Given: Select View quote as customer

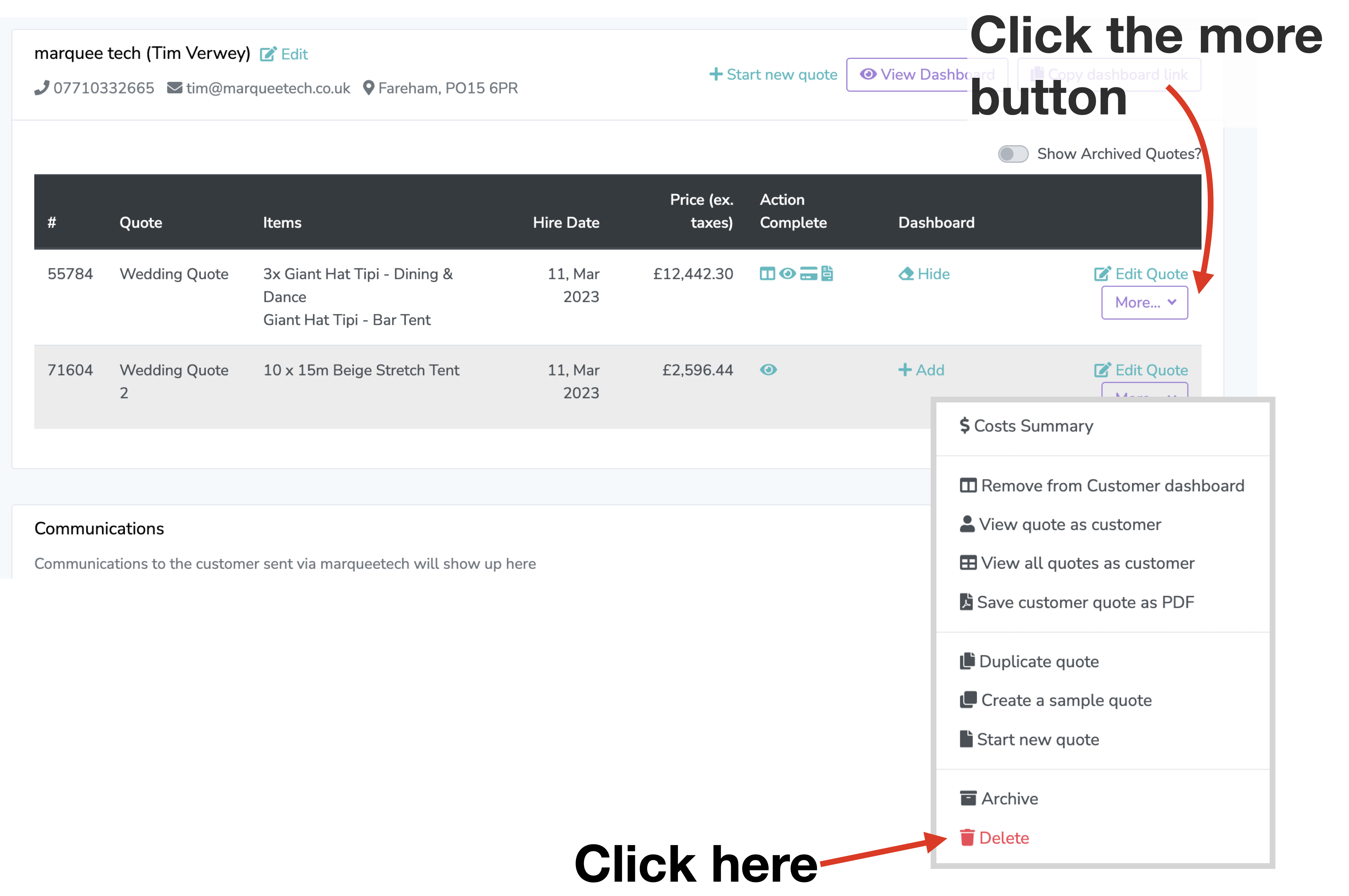Looking at the screenshot, I should click(x=1060, y=524).
